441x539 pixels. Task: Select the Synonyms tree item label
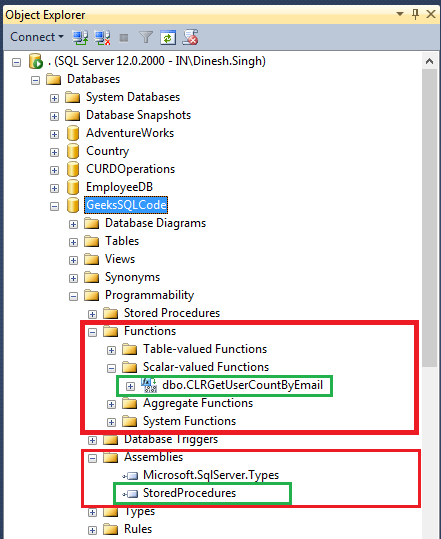coord(132,277)
